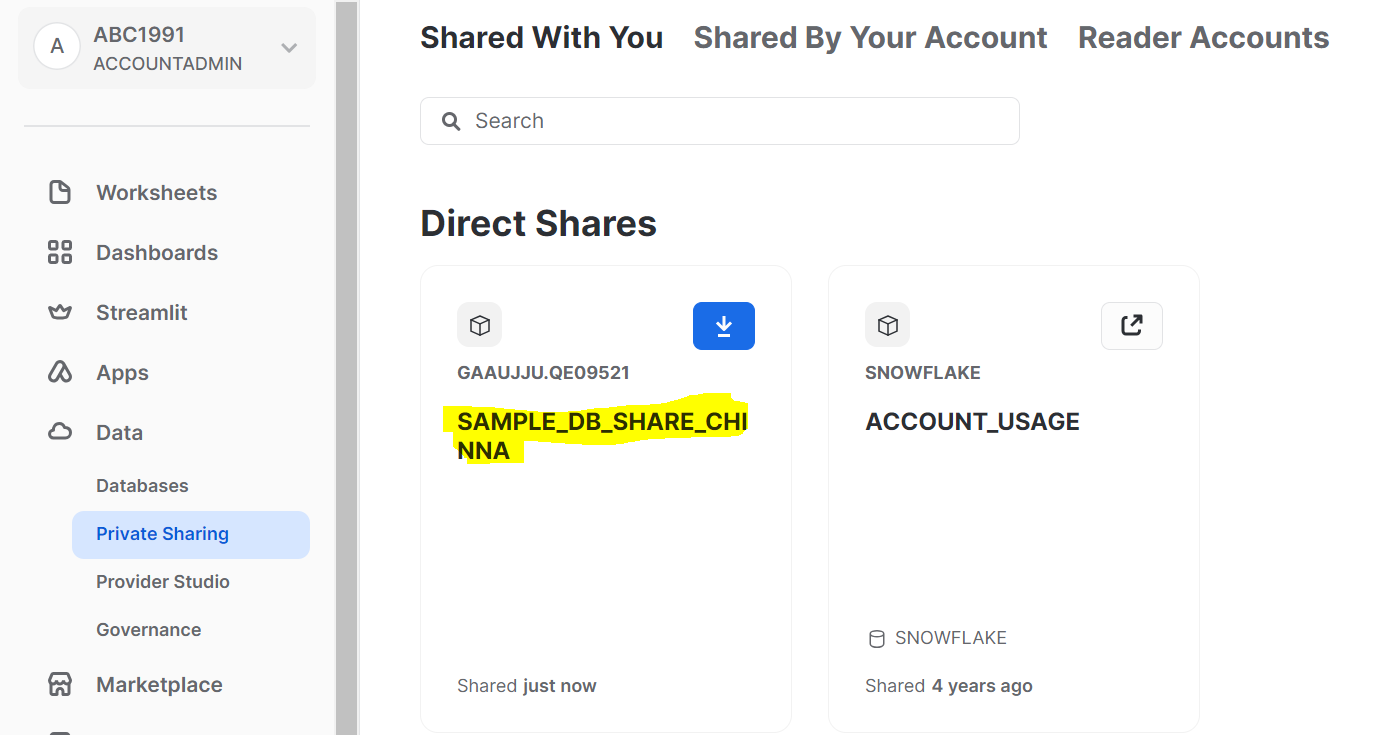Click the Streamlit crown icon
The image size is (1378, 735).
pos(60,312)
